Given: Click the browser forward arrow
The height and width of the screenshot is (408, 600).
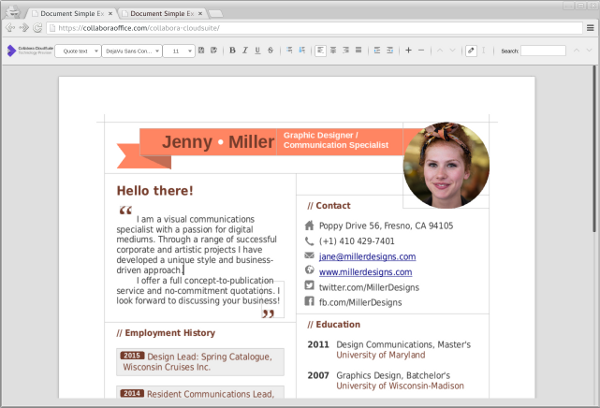Looking at the screenshot, I should click(24, 28).
